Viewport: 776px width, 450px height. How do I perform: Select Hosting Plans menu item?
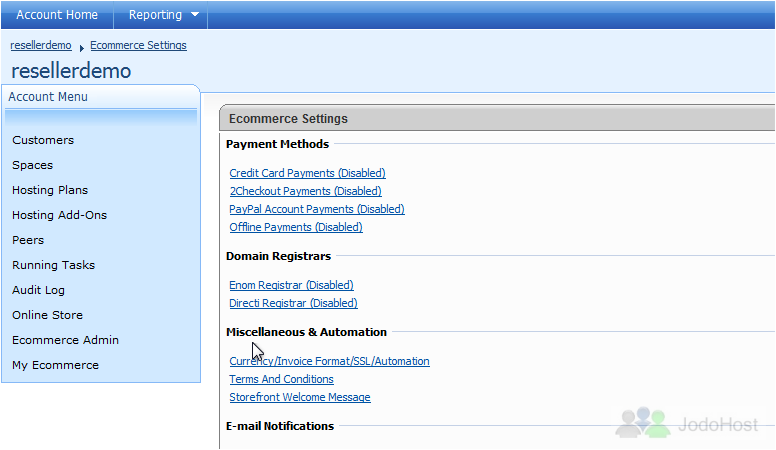(x=50, y=190)
